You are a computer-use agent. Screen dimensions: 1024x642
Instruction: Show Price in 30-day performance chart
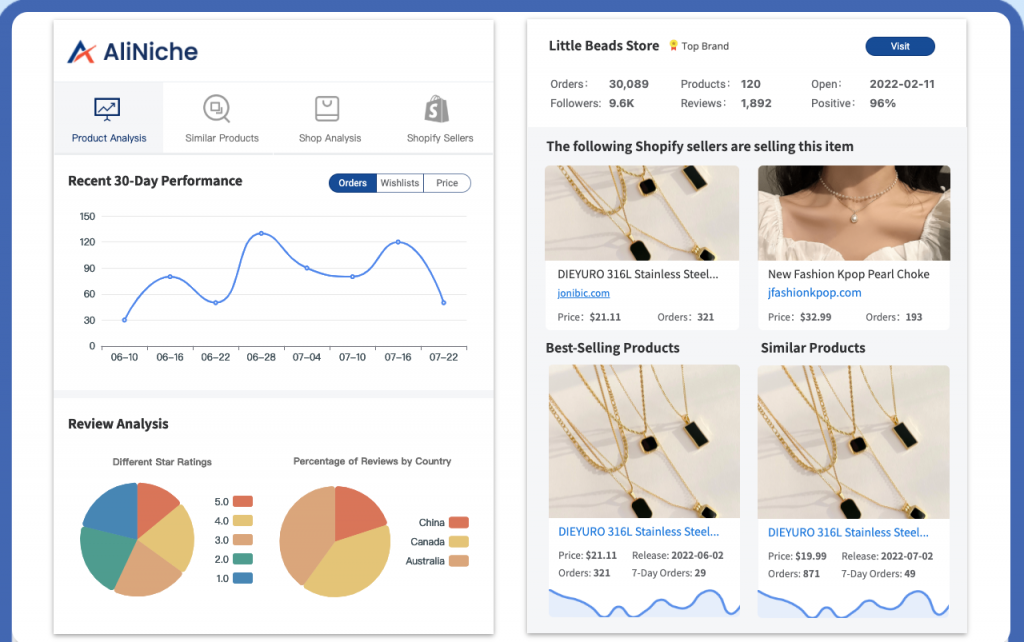tap(447, 183)
